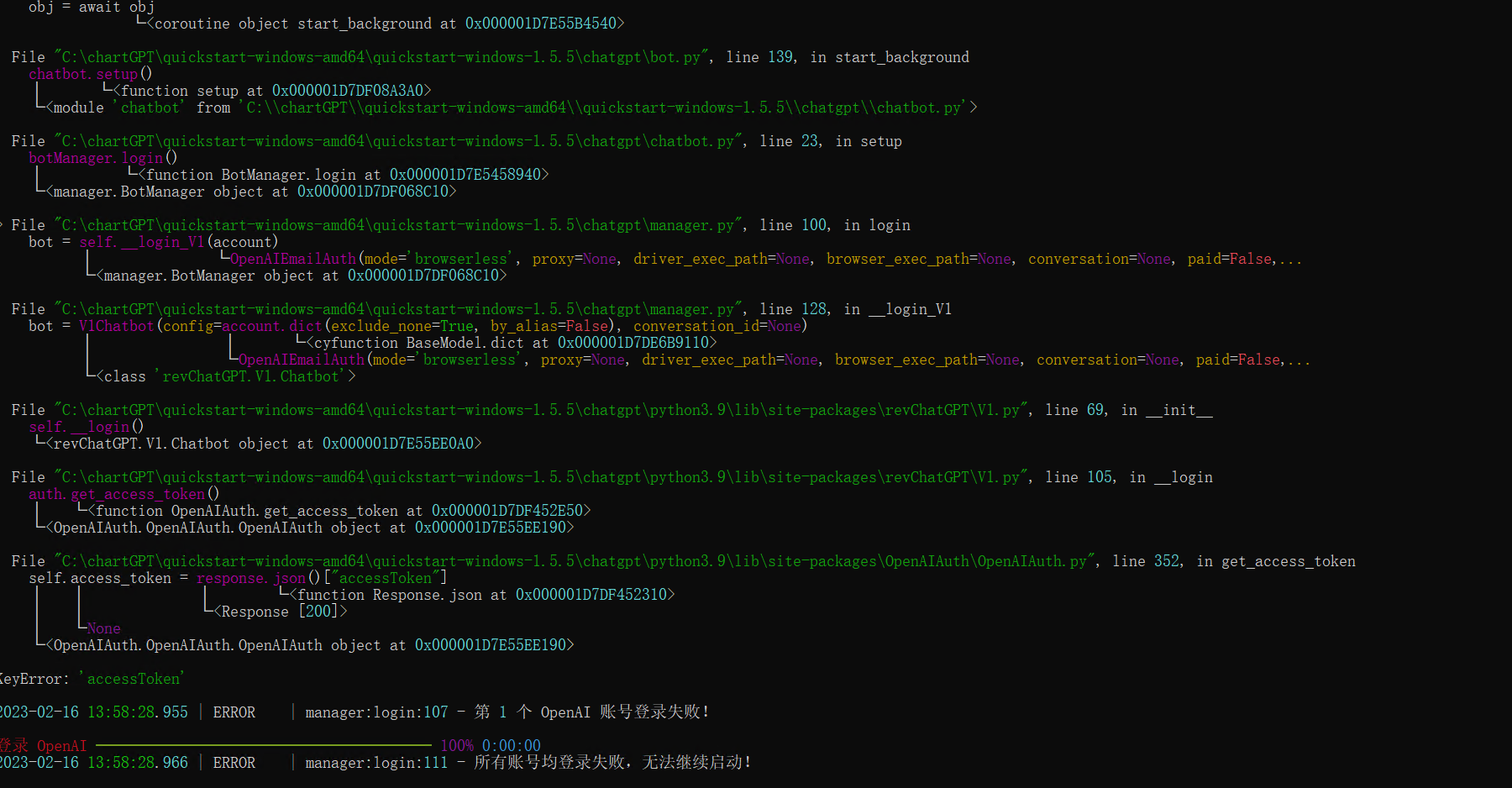Select 'response.json()["accessToken"]' code text

pyautogui.click(x=322, y=578)
